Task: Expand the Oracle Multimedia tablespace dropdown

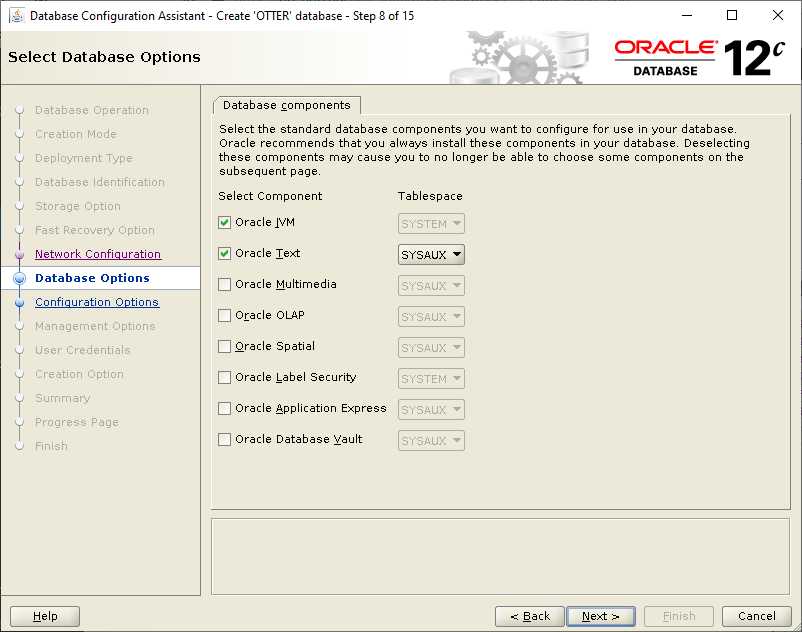Action: (431, 286)
